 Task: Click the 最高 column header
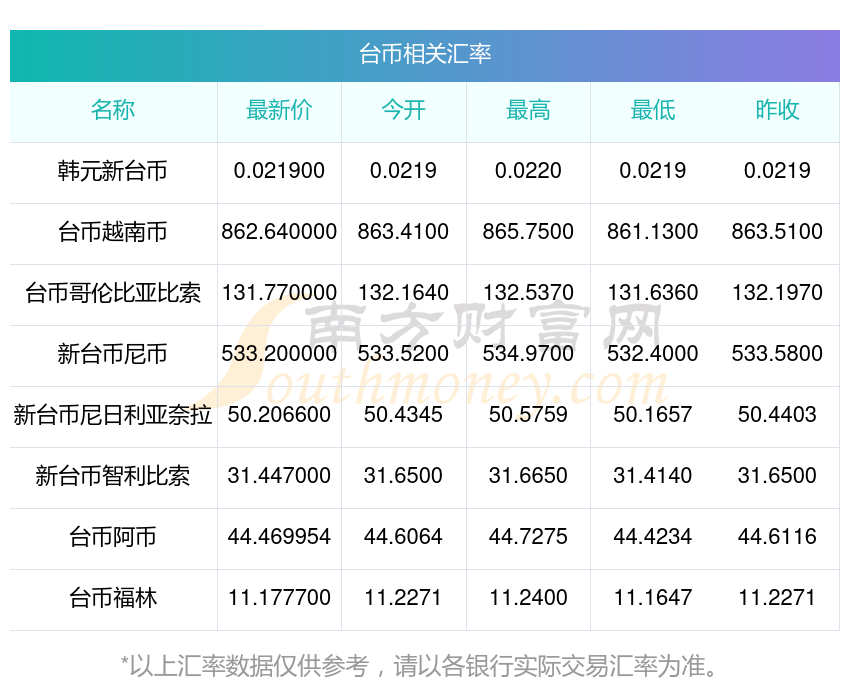[x=528, y=111]
